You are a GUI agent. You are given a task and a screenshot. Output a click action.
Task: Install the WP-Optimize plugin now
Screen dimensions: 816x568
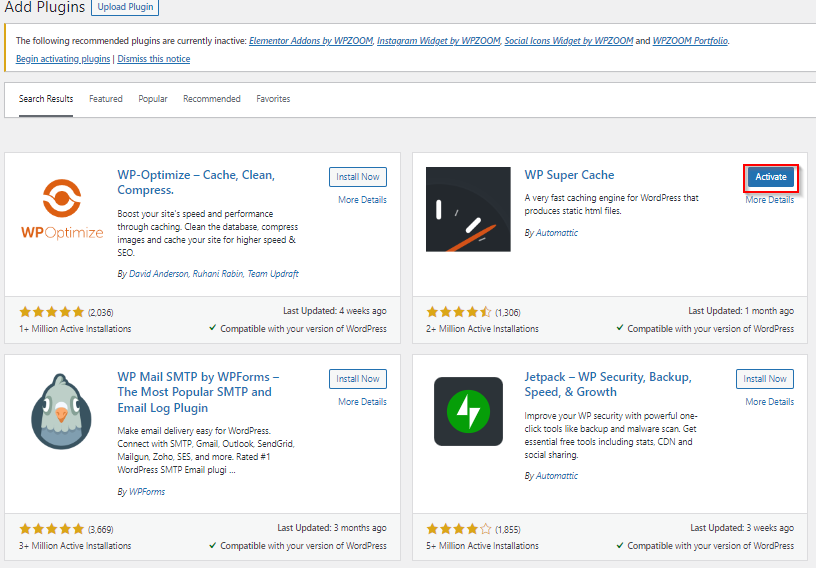[x=358, y=177]
